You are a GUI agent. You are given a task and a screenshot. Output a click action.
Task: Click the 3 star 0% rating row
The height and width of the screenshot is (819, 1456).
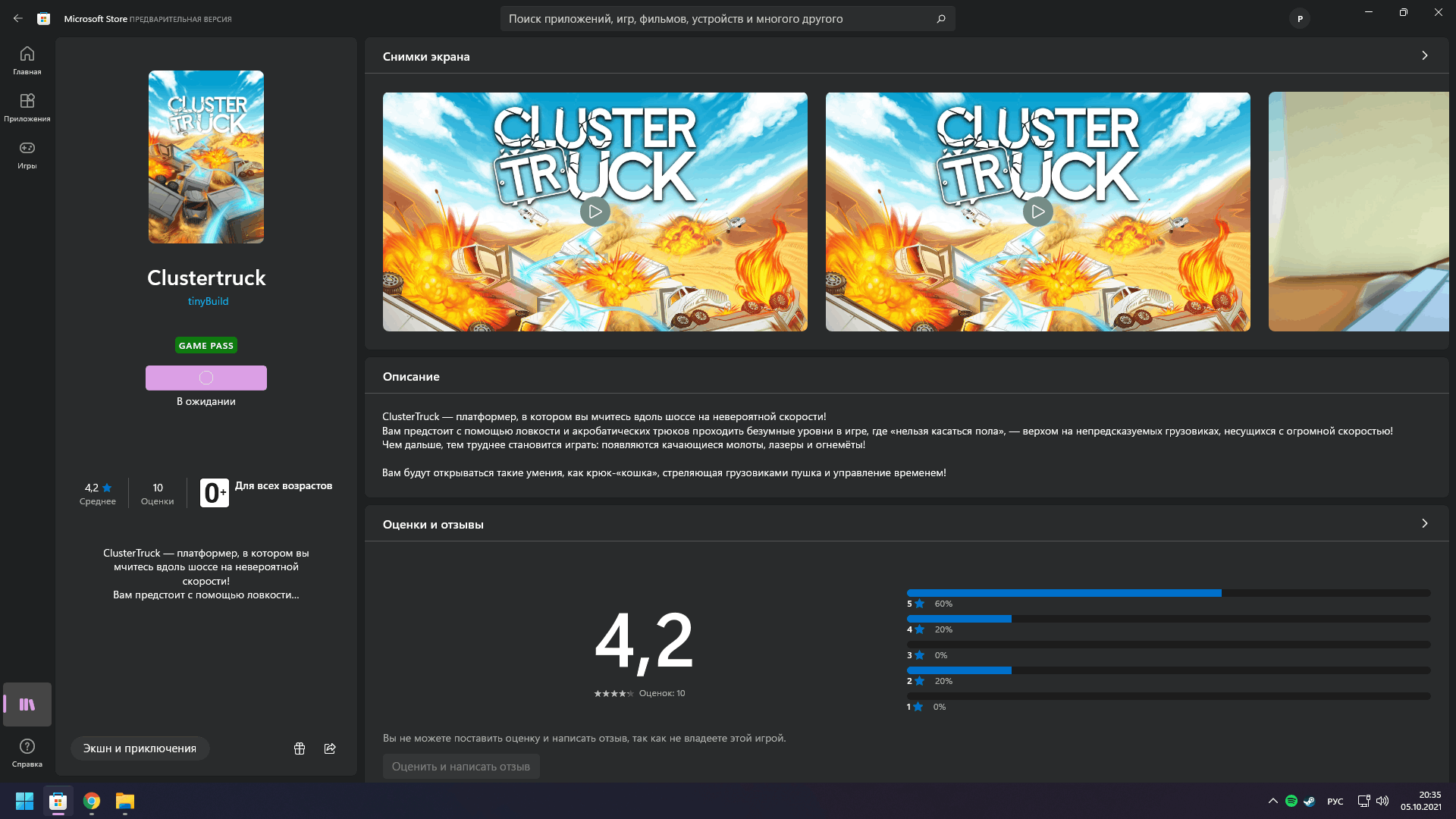coord(1169,649)
